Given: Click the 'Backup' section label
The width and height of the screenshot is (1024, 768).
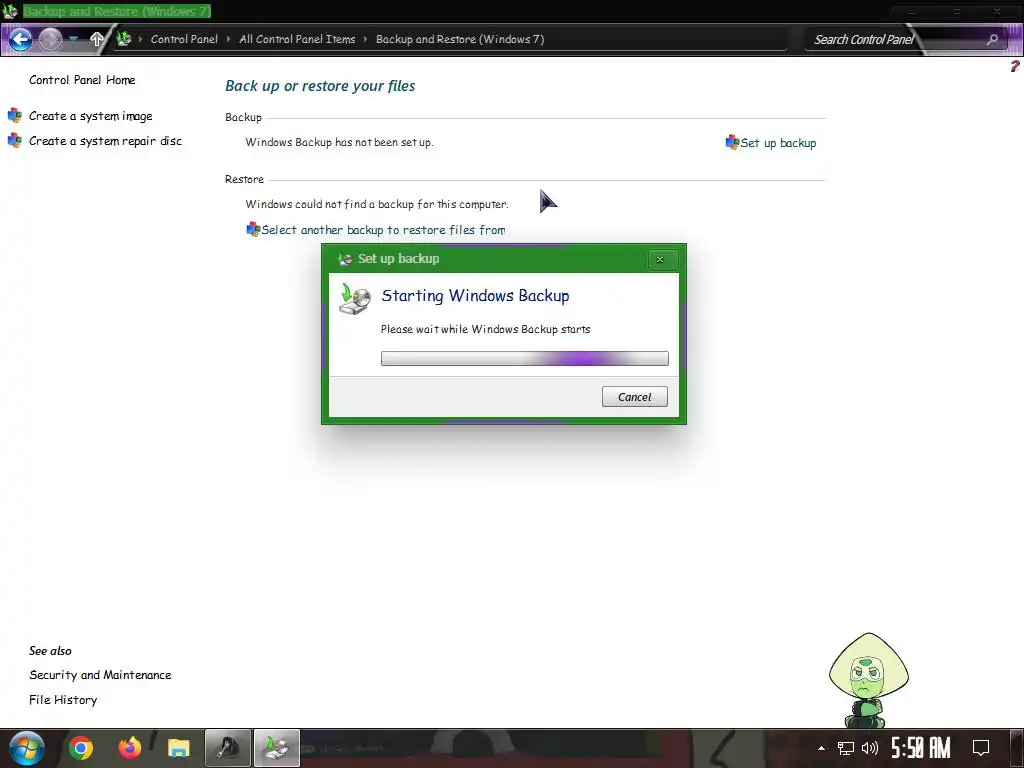Looking at the screenshot, I should click(243, 117).
